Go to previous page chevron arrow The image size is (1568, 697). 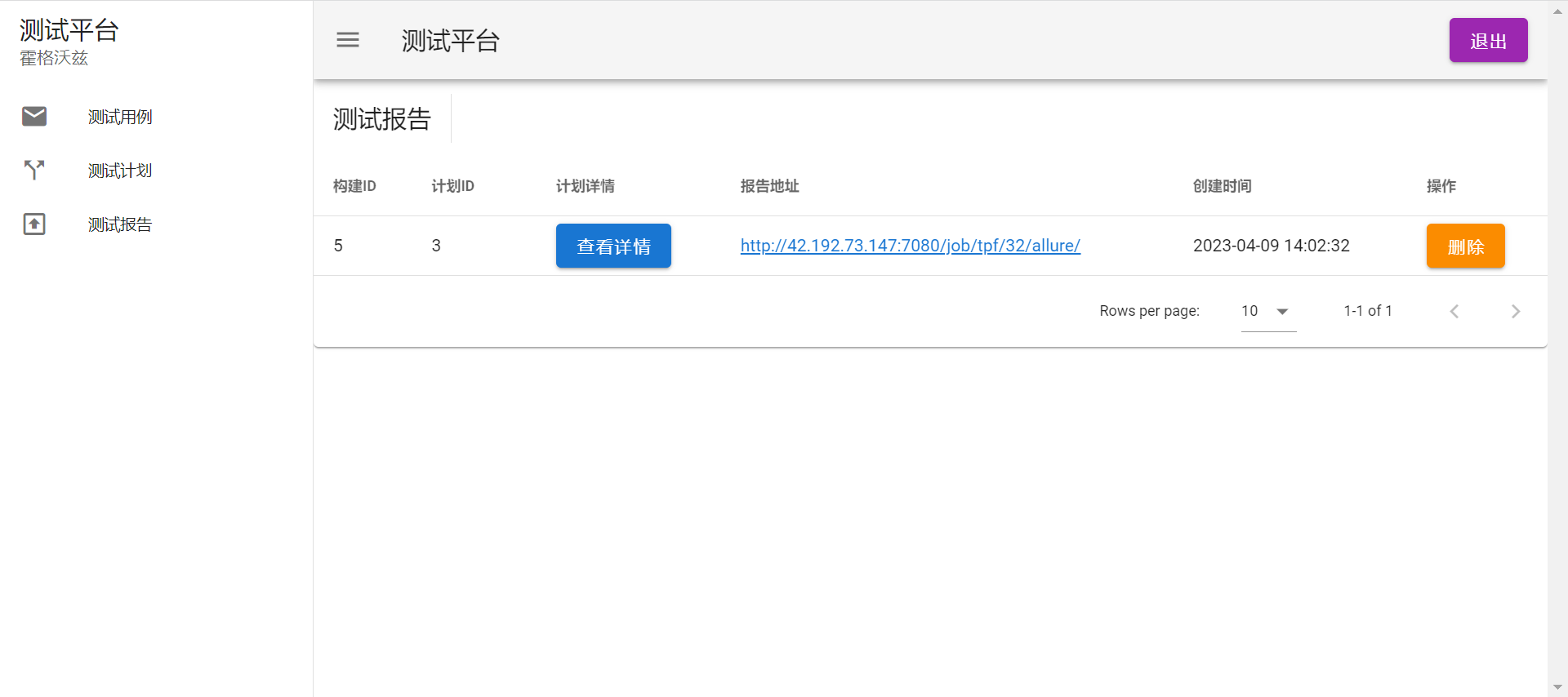pyautogui.click(x=1454, y=311)
